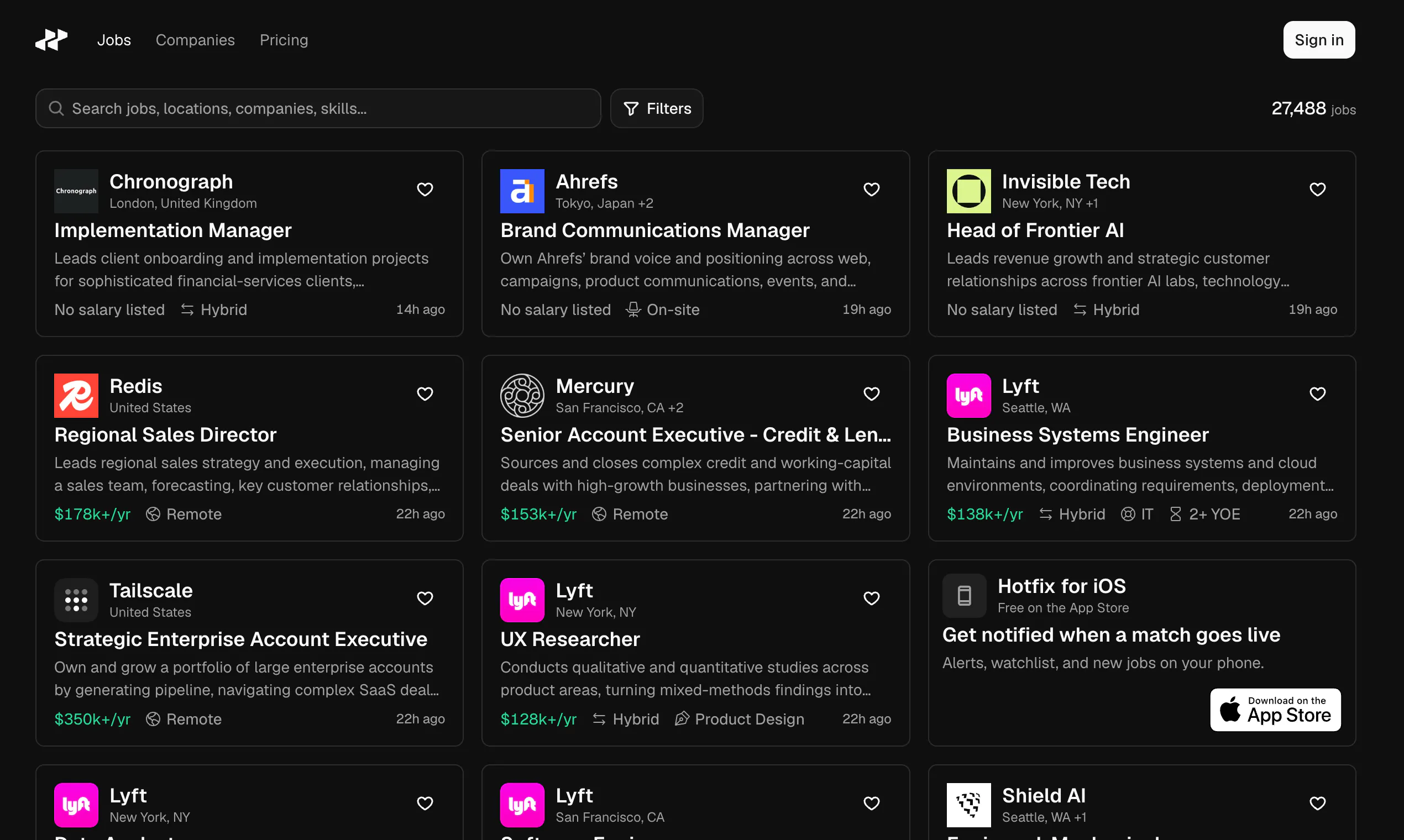Favorite the Shield AI job in Seattle
1404x840 pixels.
(1317, 803)
